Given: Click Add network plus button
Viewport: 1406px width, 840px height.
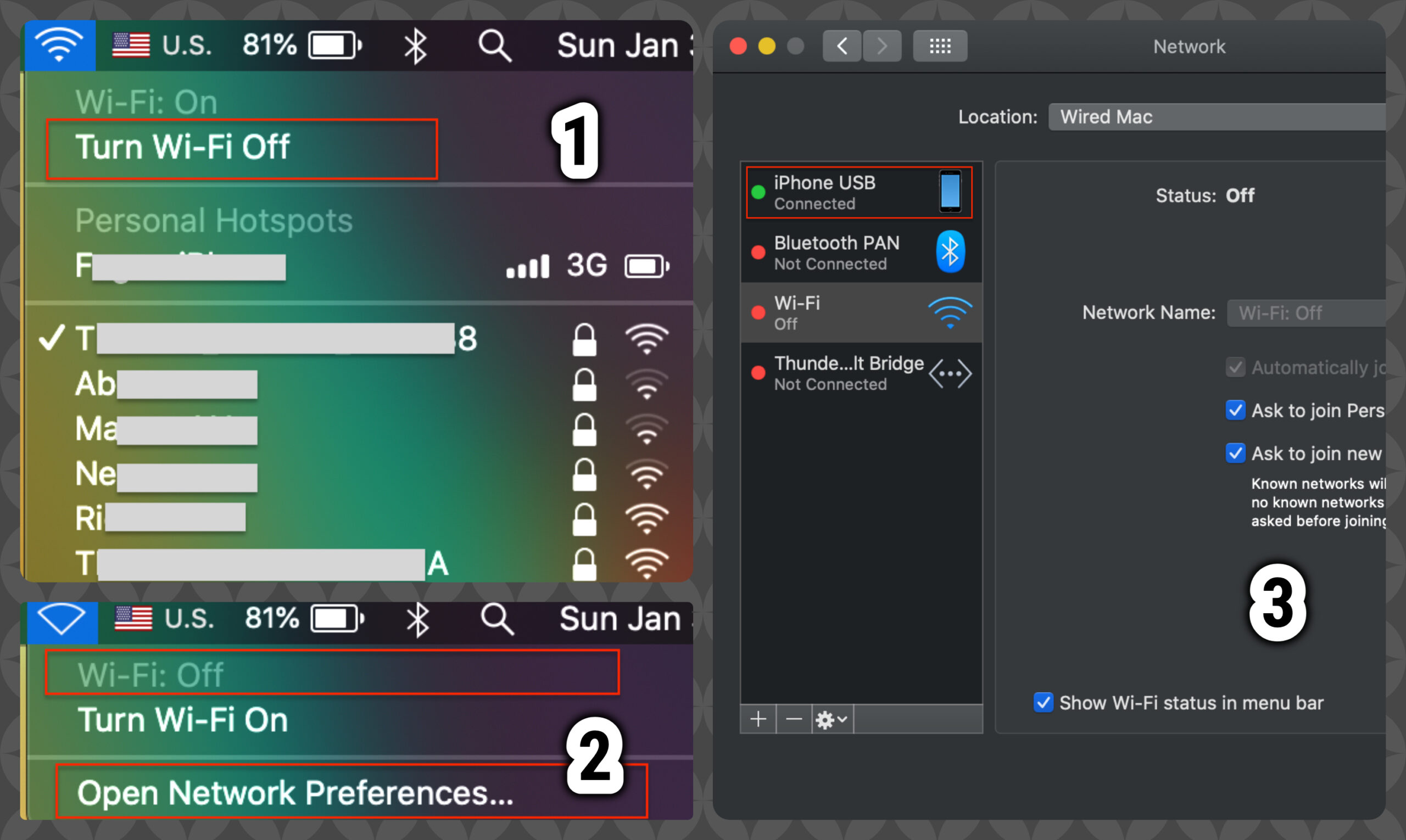Looking at the screenshot, I should point(758,719).
